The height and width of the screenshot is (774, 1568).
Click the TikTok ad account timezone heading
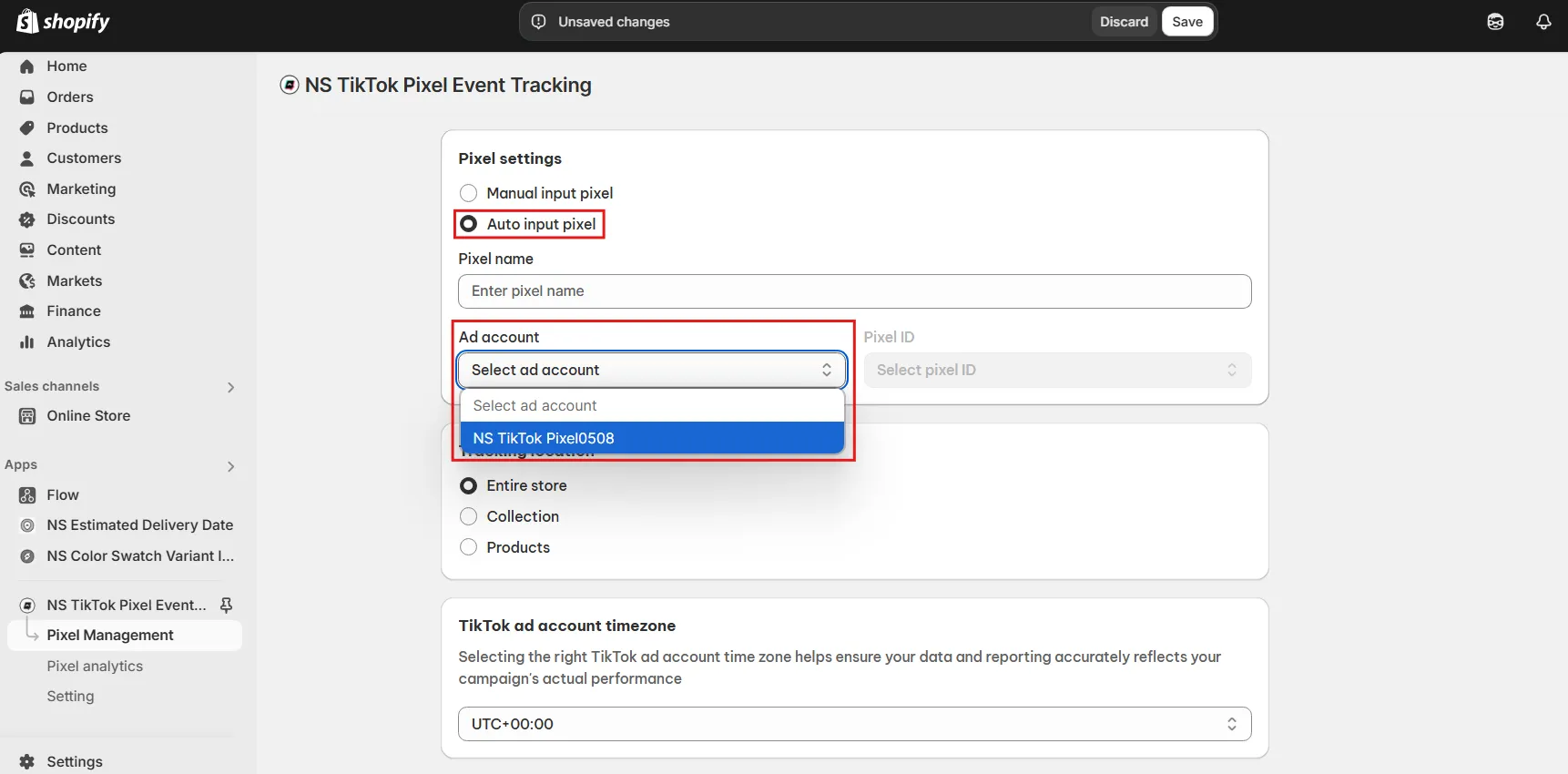pos(566,626)
